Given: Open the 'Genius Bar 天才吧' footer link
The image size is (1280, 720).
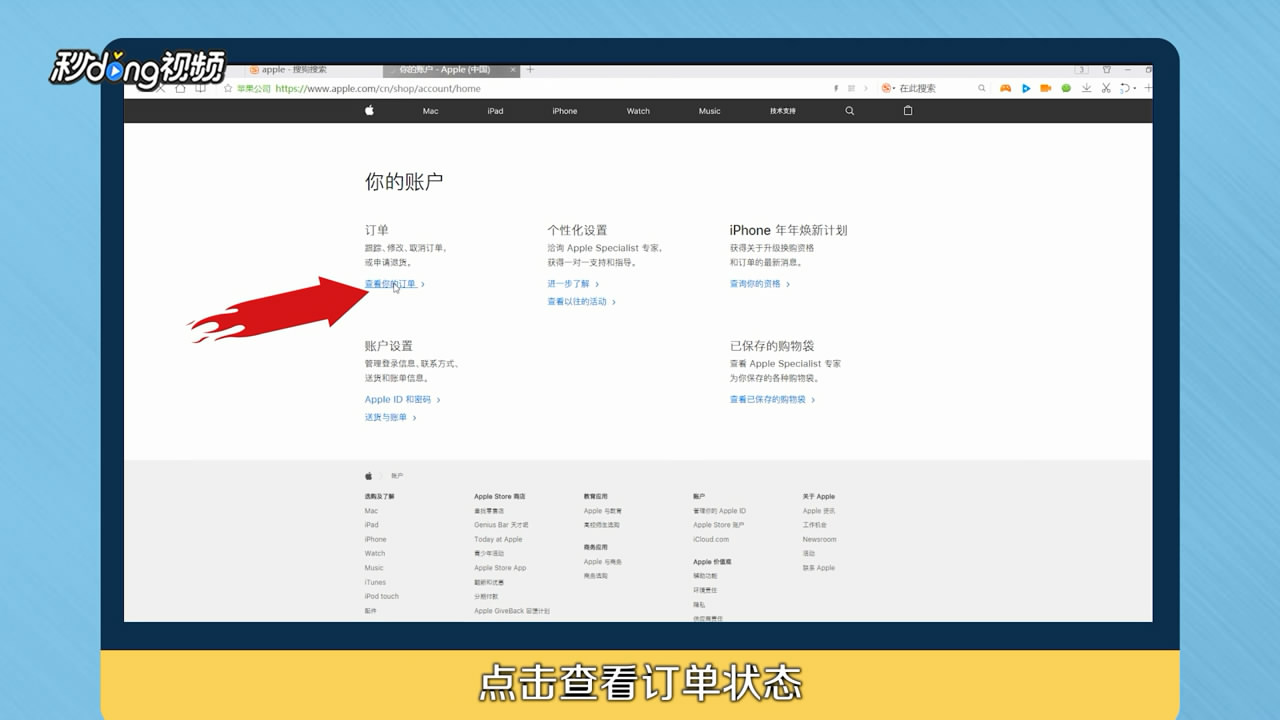Looking at the screenshot, I should [x=501, y=525].
